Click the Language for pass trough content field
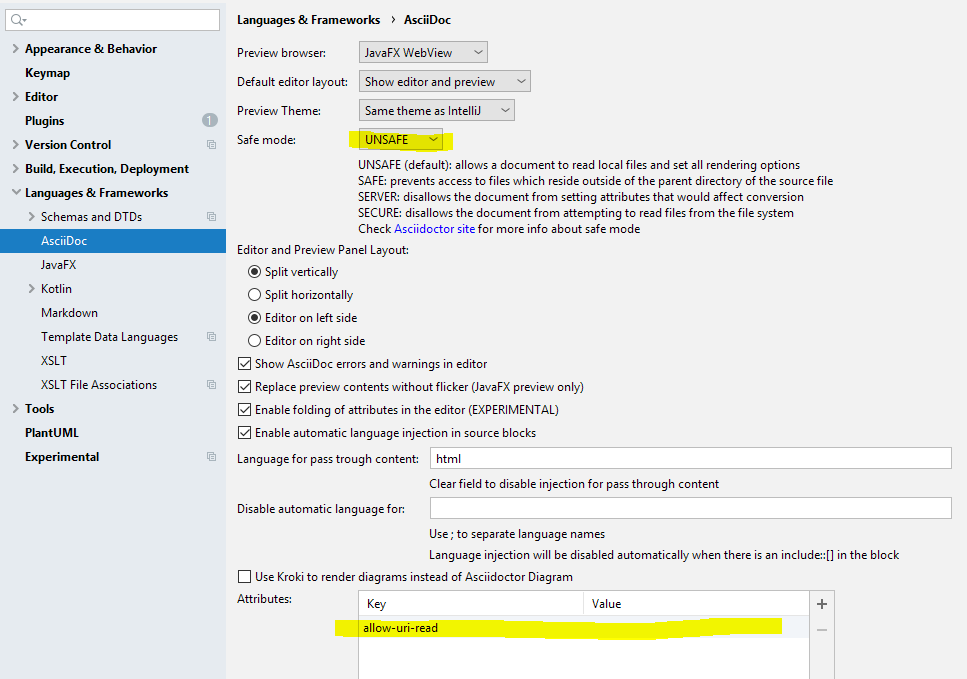 [691, 458]
